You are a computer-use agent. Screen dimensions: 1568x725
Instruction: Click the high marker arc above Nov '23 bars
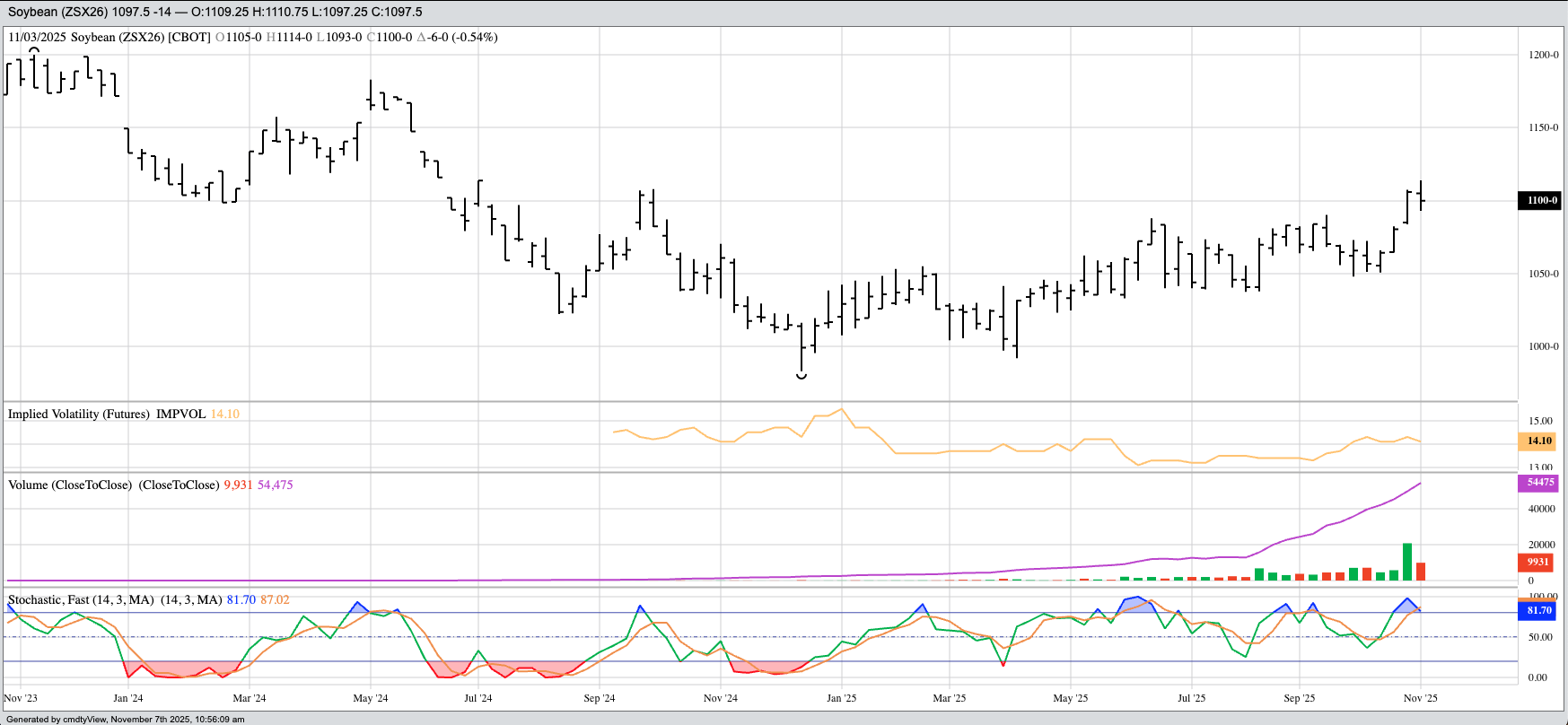point(34,50)
